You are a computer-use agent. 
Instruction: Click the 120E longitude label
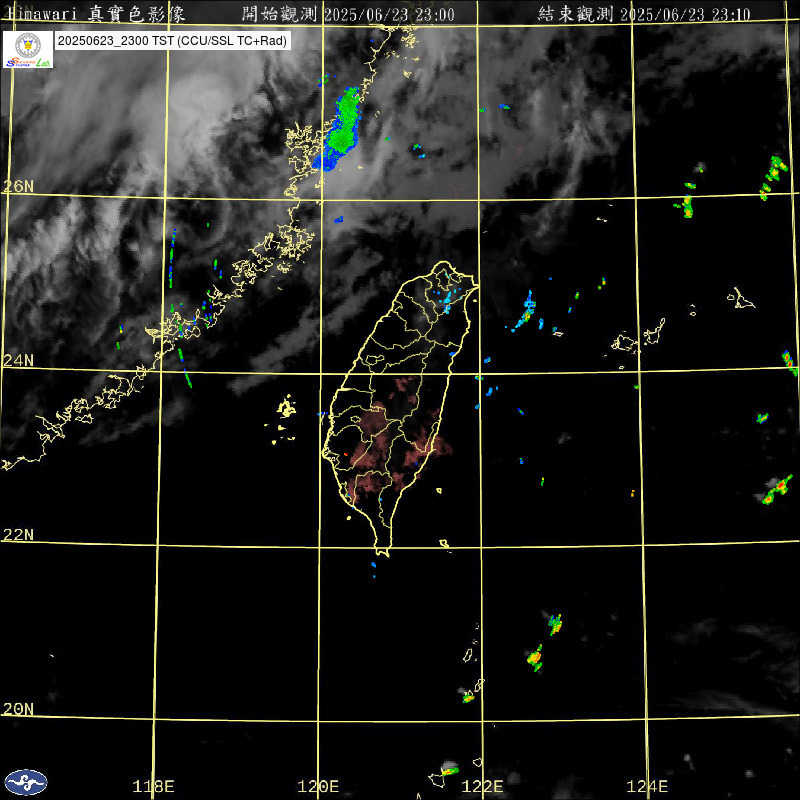pyautogui.click(x=318, y=786)
